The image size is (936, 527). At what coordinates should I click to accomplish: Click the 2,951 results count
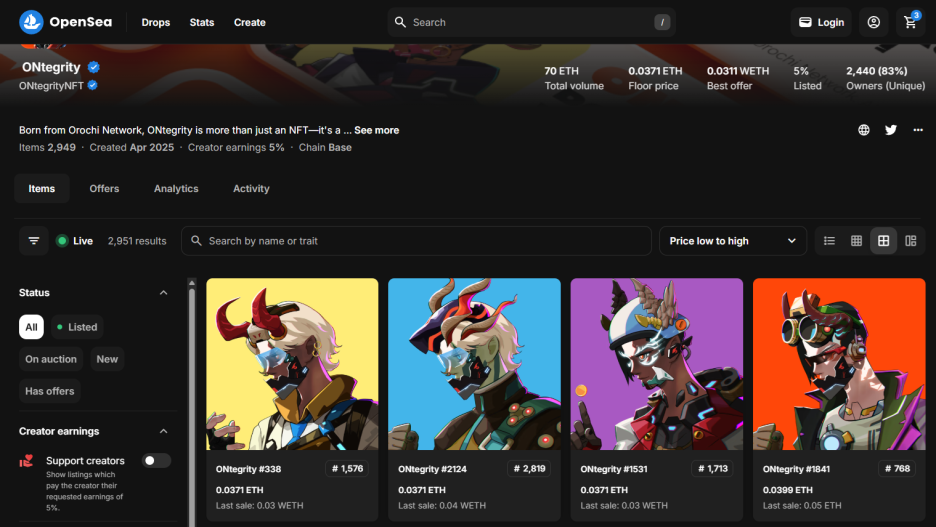[137, 241]
